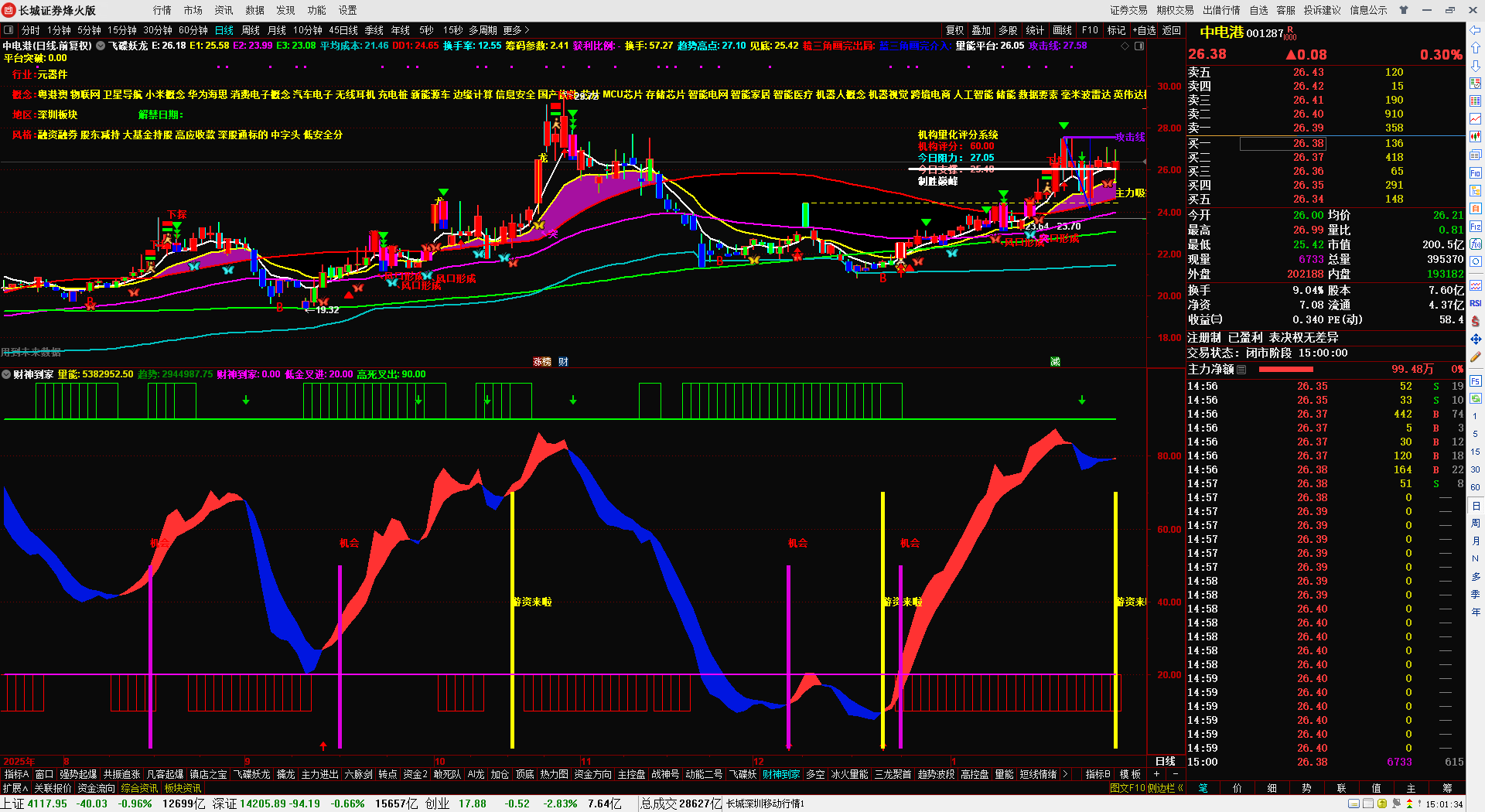Screen dimensions: 1485x812
Task: Click the zoom in plus button
Action: tap(1157, 774)
